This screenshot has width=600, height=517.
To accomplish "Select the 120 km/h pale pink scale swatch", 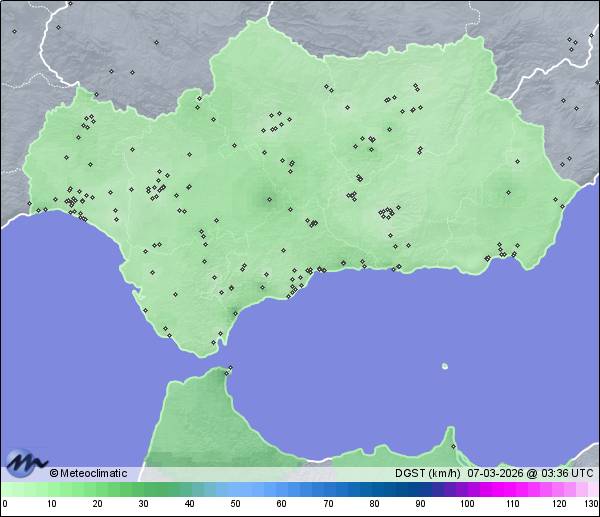I will [x=558, y=489].
